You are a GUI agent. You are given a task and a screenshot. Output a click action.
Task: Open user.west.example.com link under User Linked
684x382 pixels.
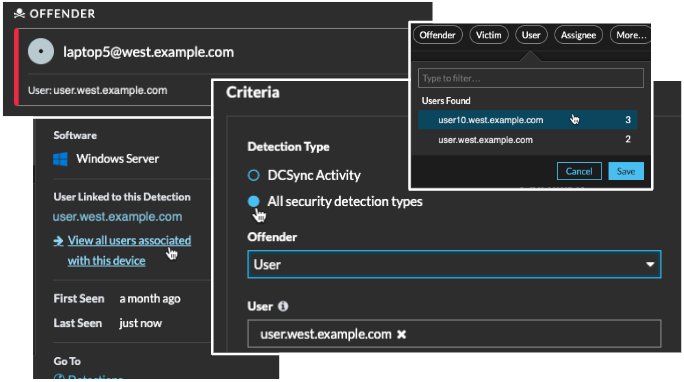[x=117, y=217]
